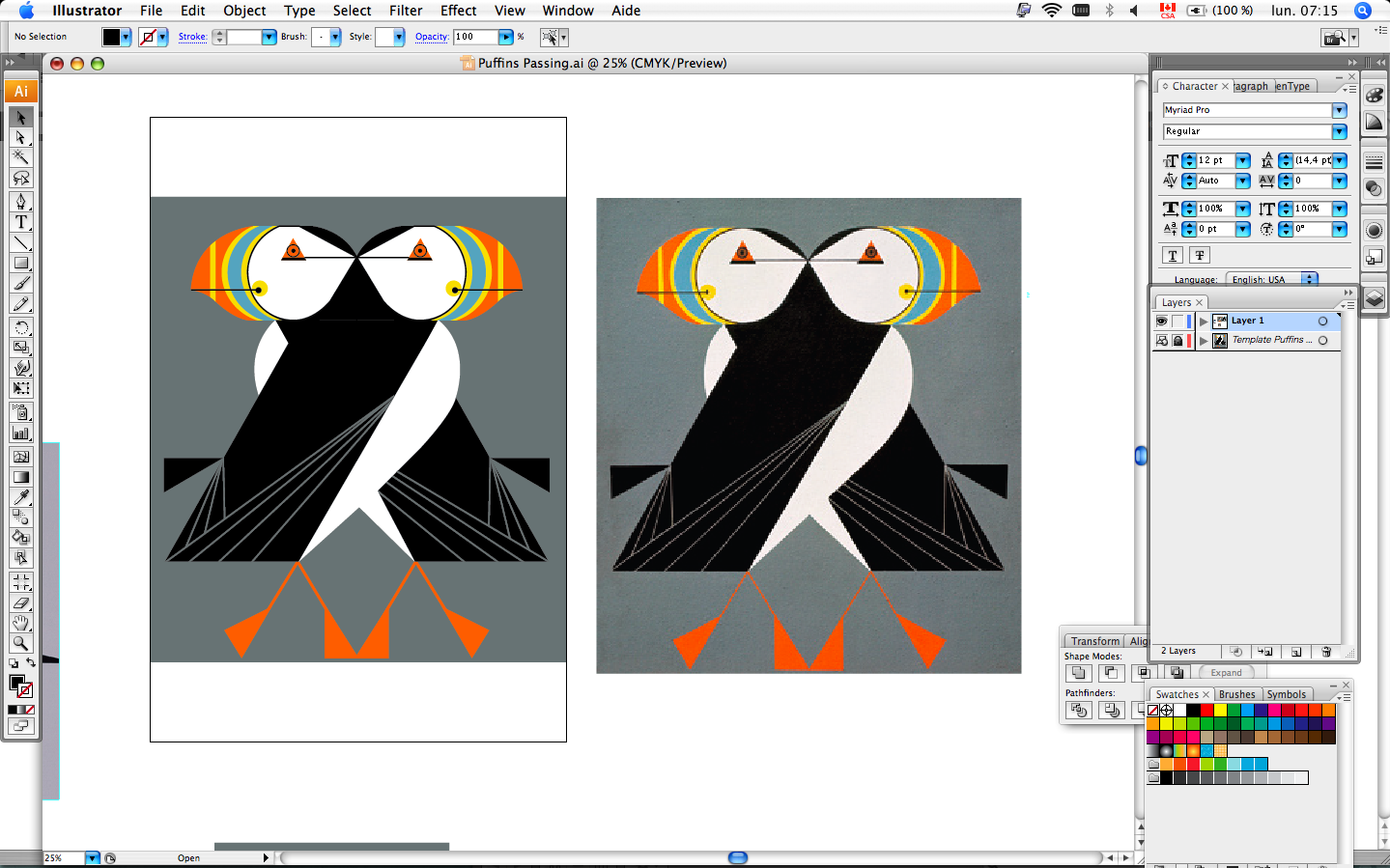
Task: Click target circle of Template Puffins layer
Action: [1323, 340]
